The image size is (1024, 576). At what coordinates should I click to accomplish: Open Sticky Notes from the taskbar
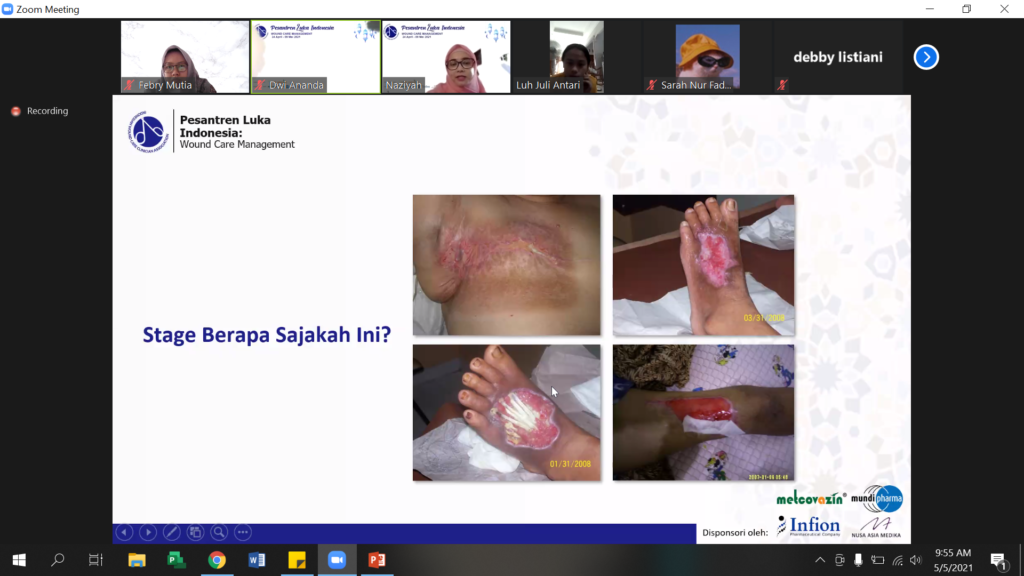point(296,560)
